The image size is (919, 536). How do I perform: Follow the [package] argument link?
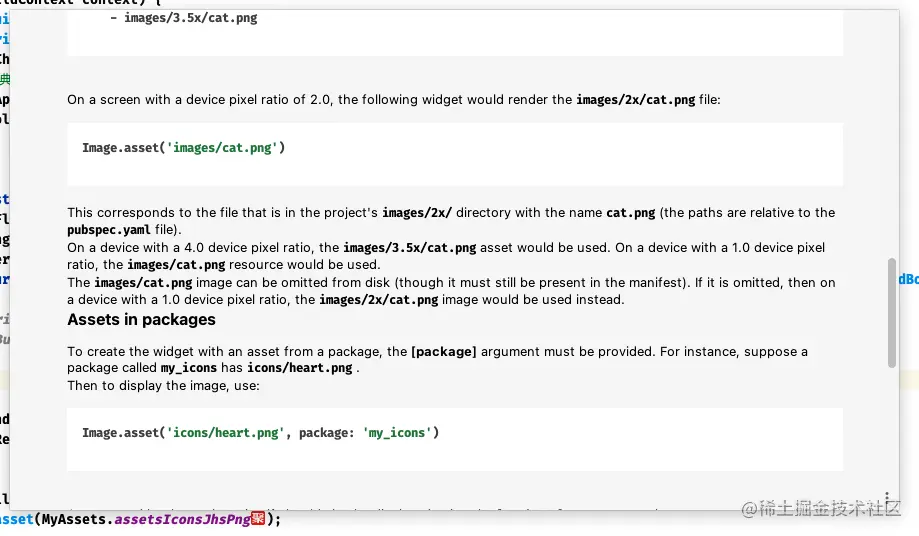(x=444, y=352)
